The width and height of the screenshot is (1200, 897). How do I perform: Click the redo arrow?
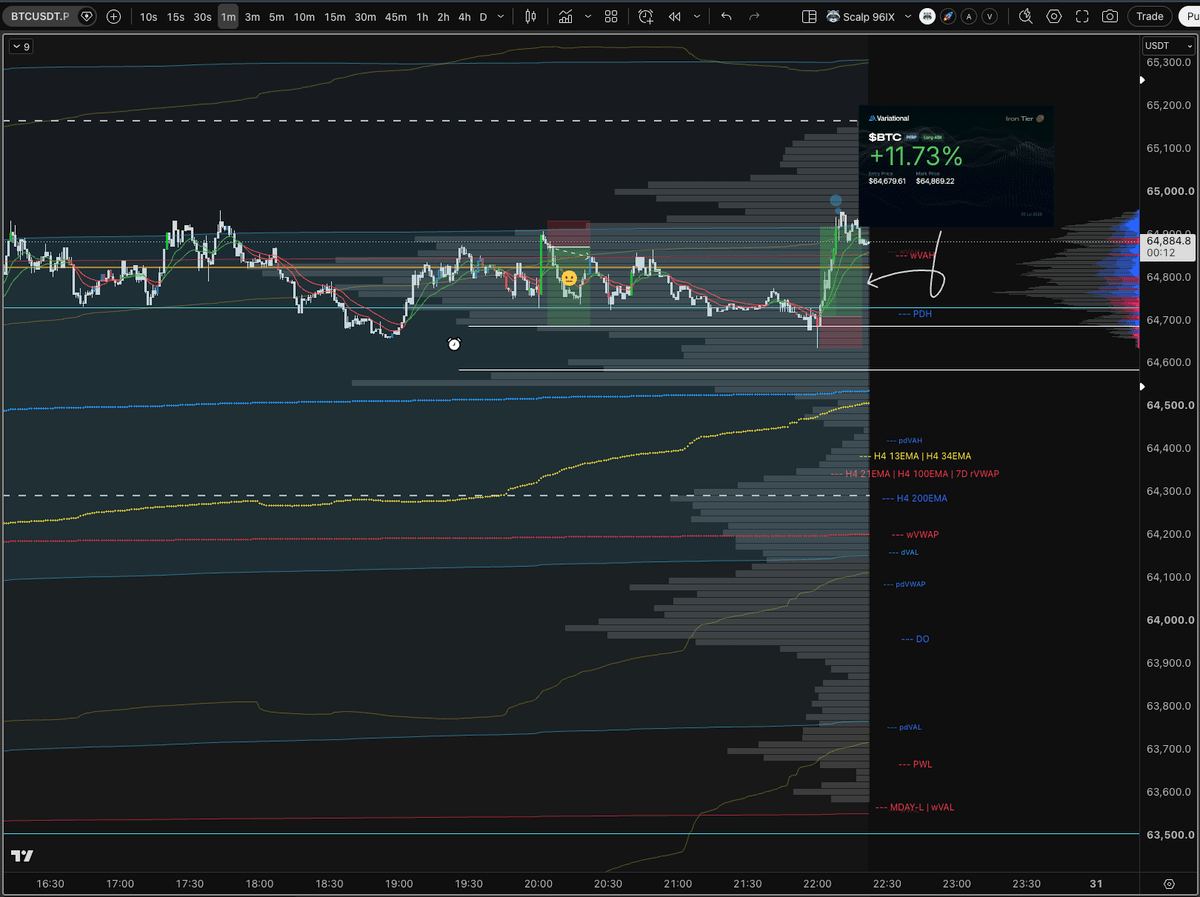click(756, 16)
